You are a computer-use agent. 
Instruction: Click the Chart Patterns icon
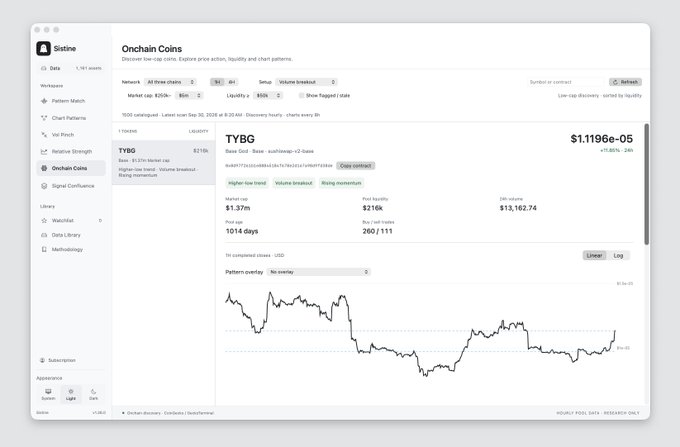(x=44, y=118)
